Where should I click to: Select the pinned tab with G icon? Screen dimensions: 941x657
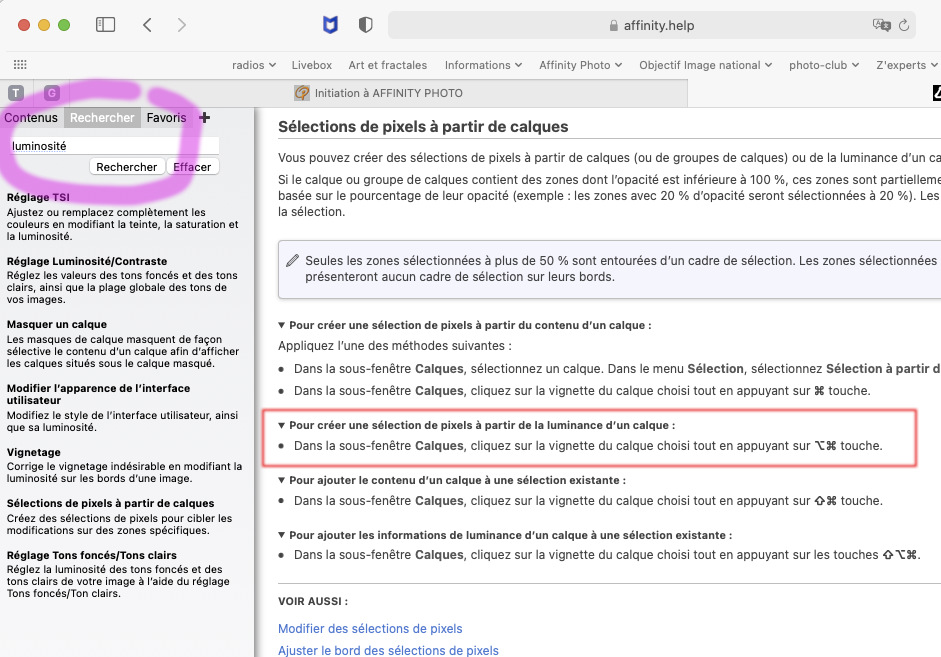click(x=52, y=93)
